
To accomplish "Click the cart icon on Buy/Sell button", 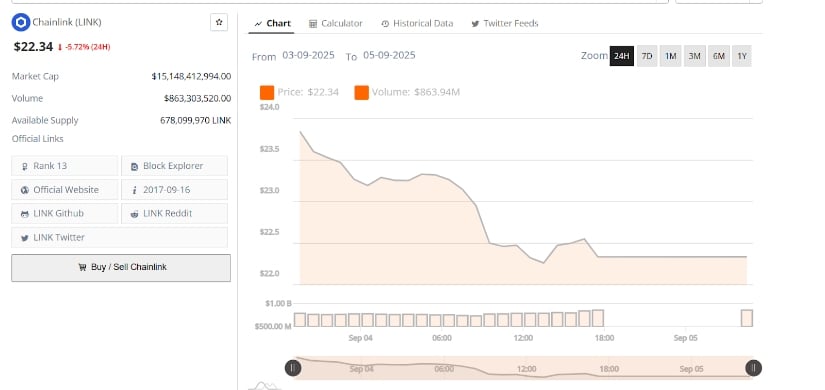I will click(82, 267).
